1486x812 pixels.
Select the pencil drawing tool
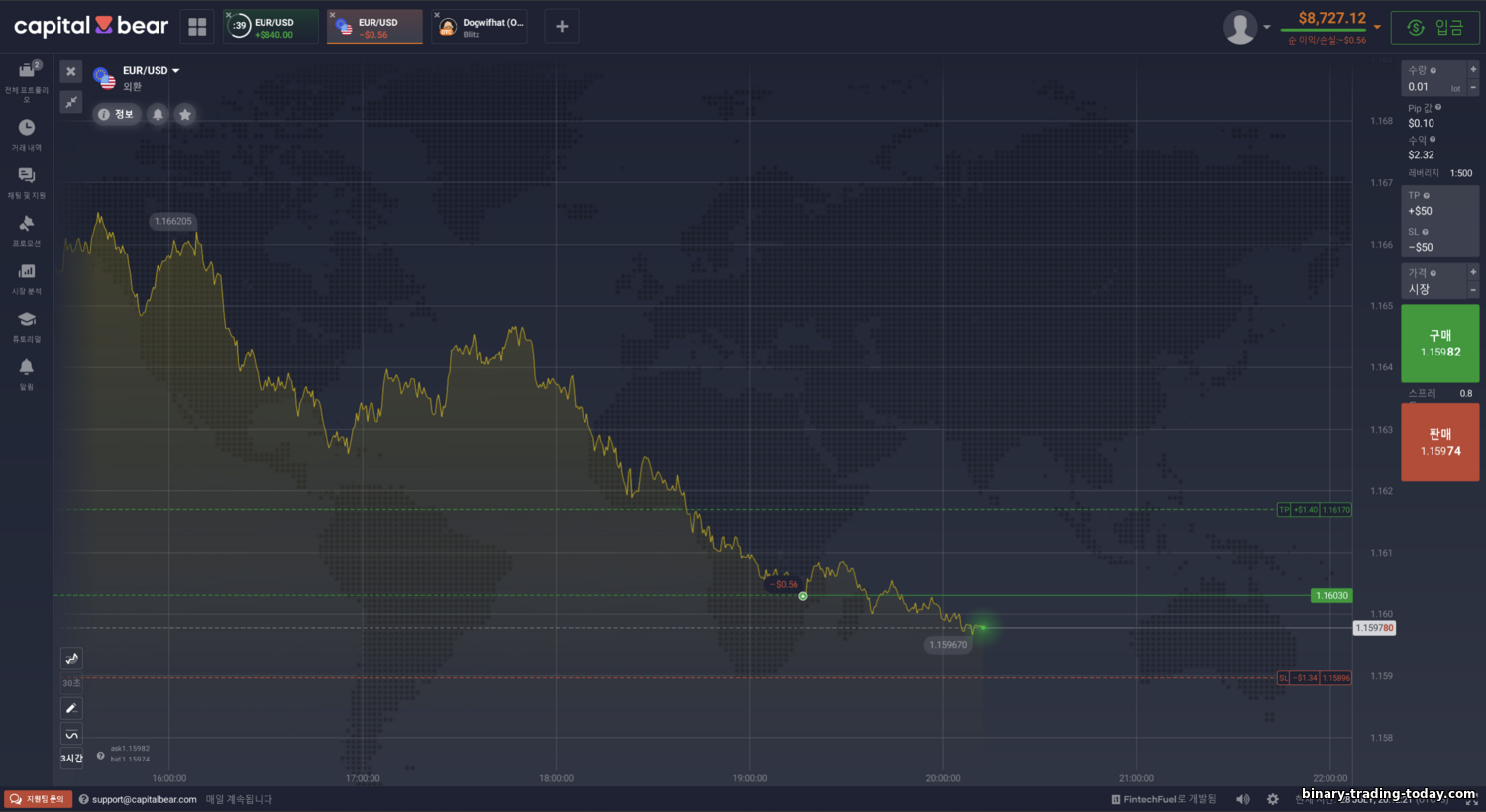[71, 708]
